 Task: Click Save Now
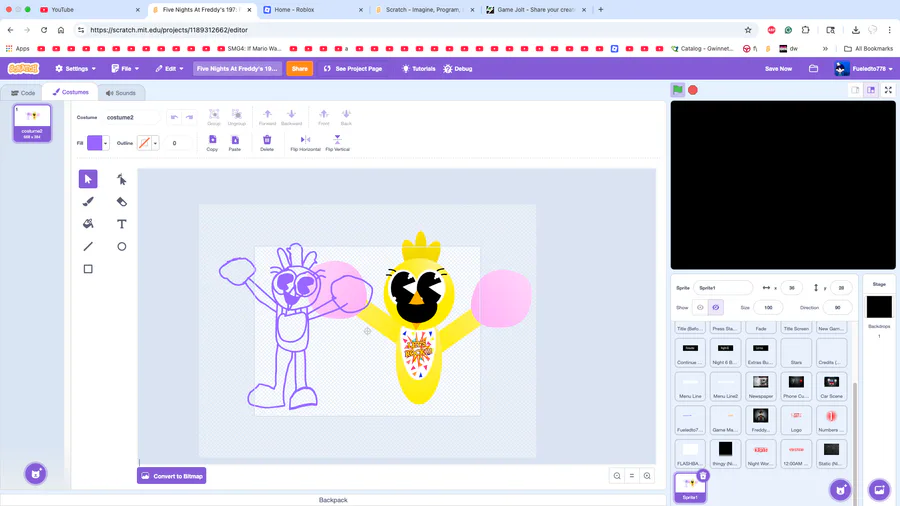coord(778,69)
